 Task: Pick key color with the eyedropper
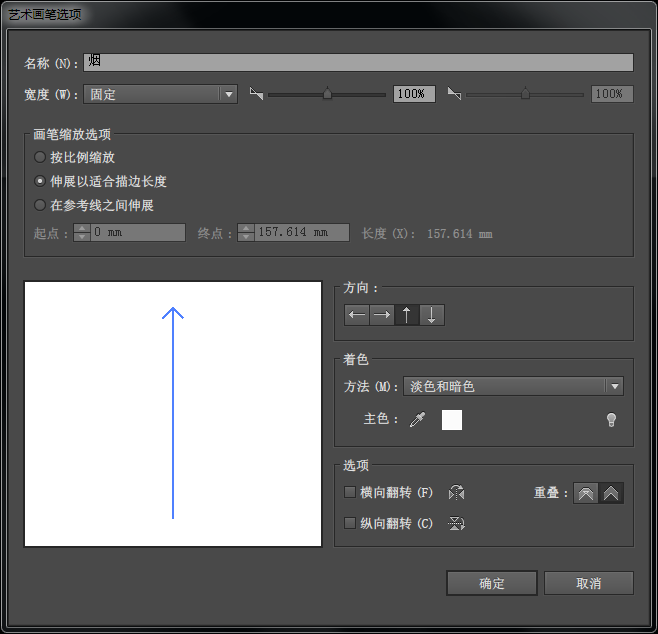tap(417, 419)
